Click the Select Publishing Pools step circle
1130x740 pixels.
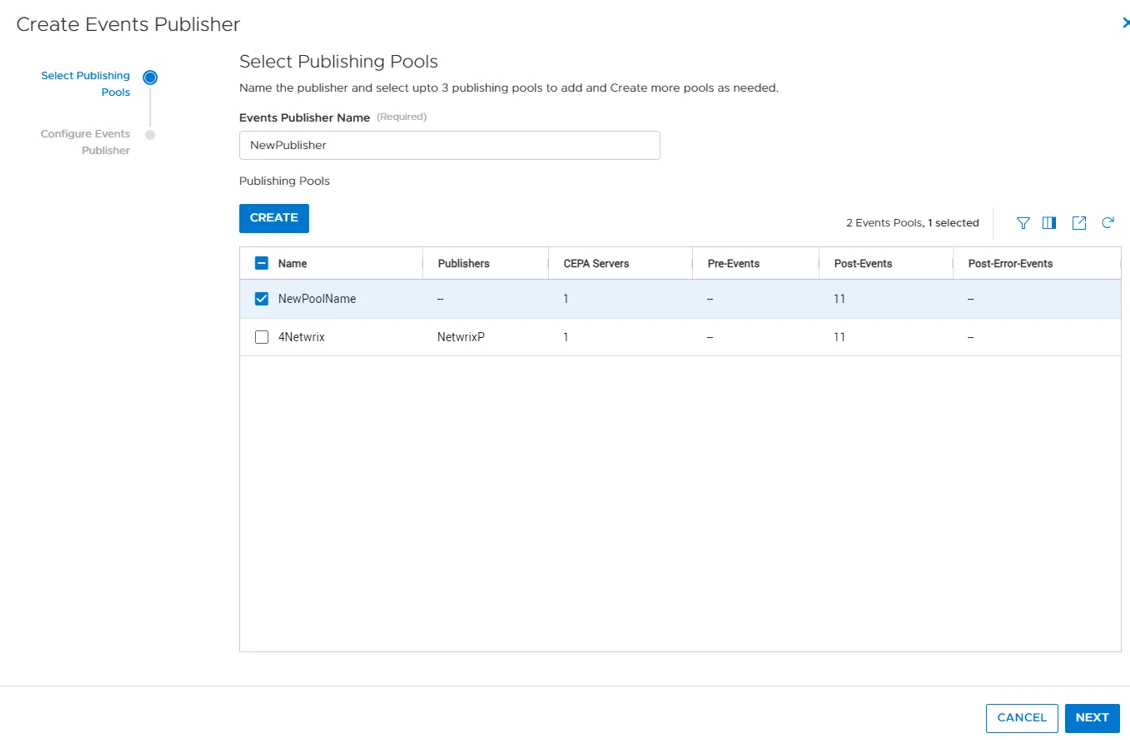coord(150,77)
